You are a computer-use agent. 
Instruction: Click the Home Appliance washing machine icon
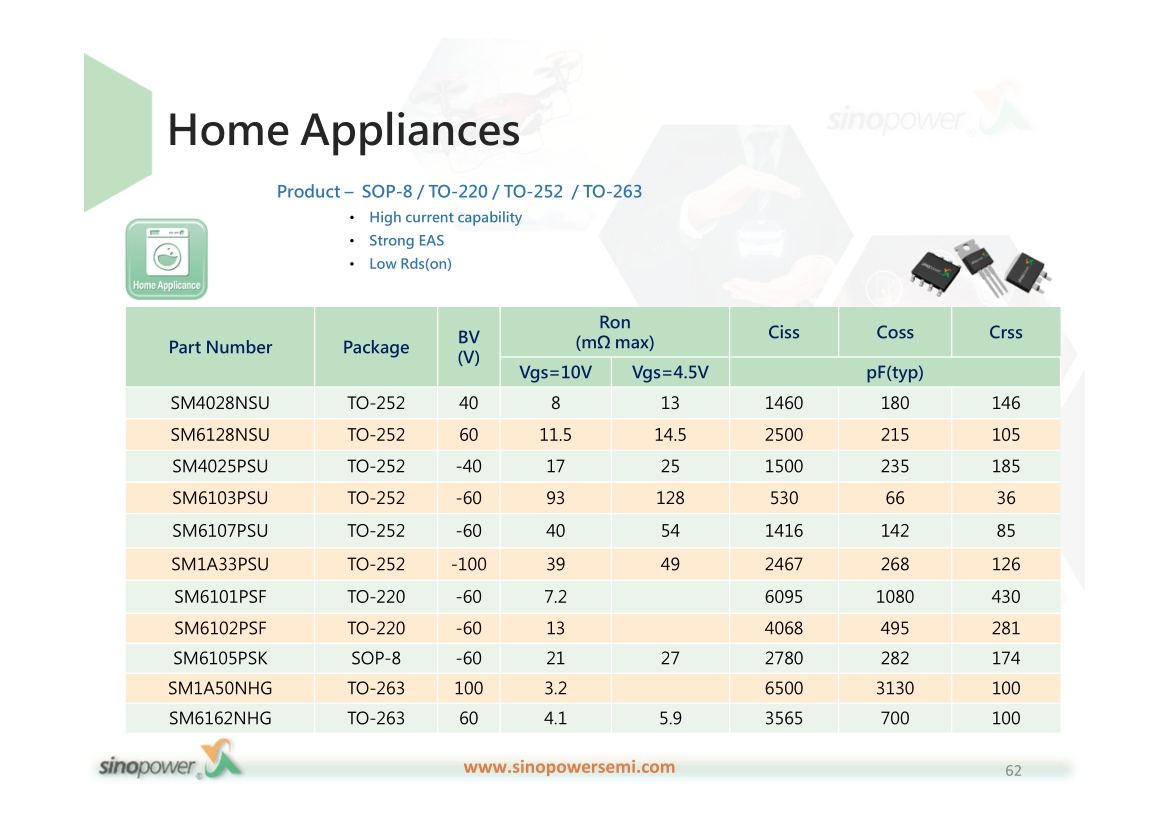(x=166, y=259)
